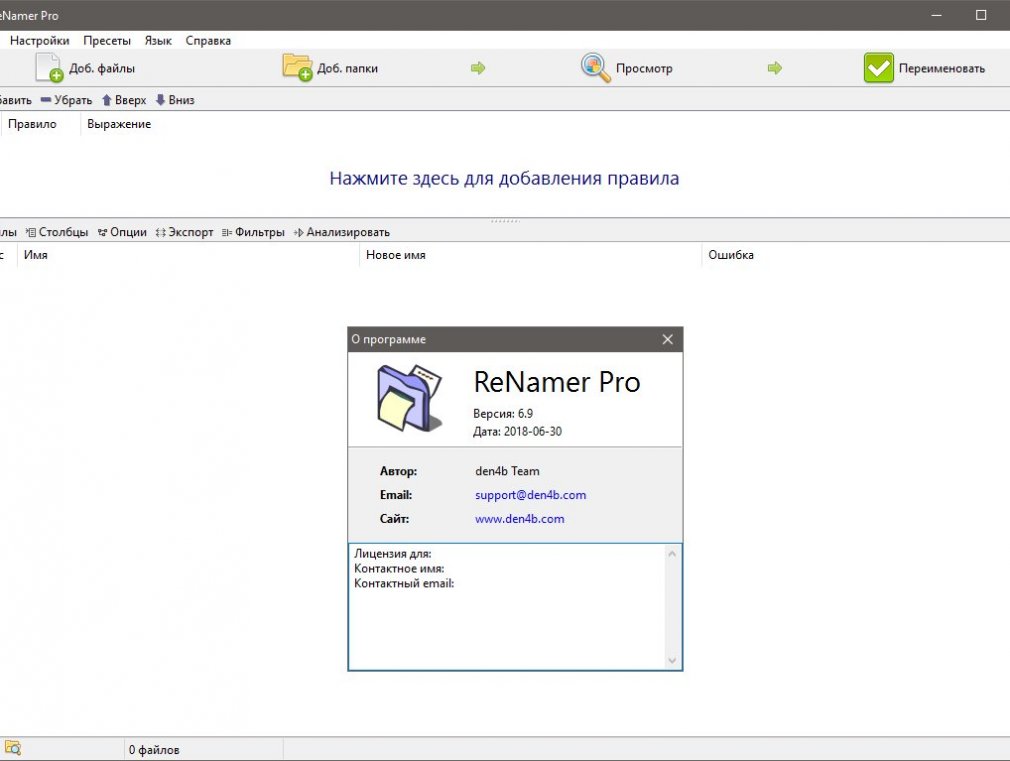Click the ReNamer Pro folder logo

410,398
